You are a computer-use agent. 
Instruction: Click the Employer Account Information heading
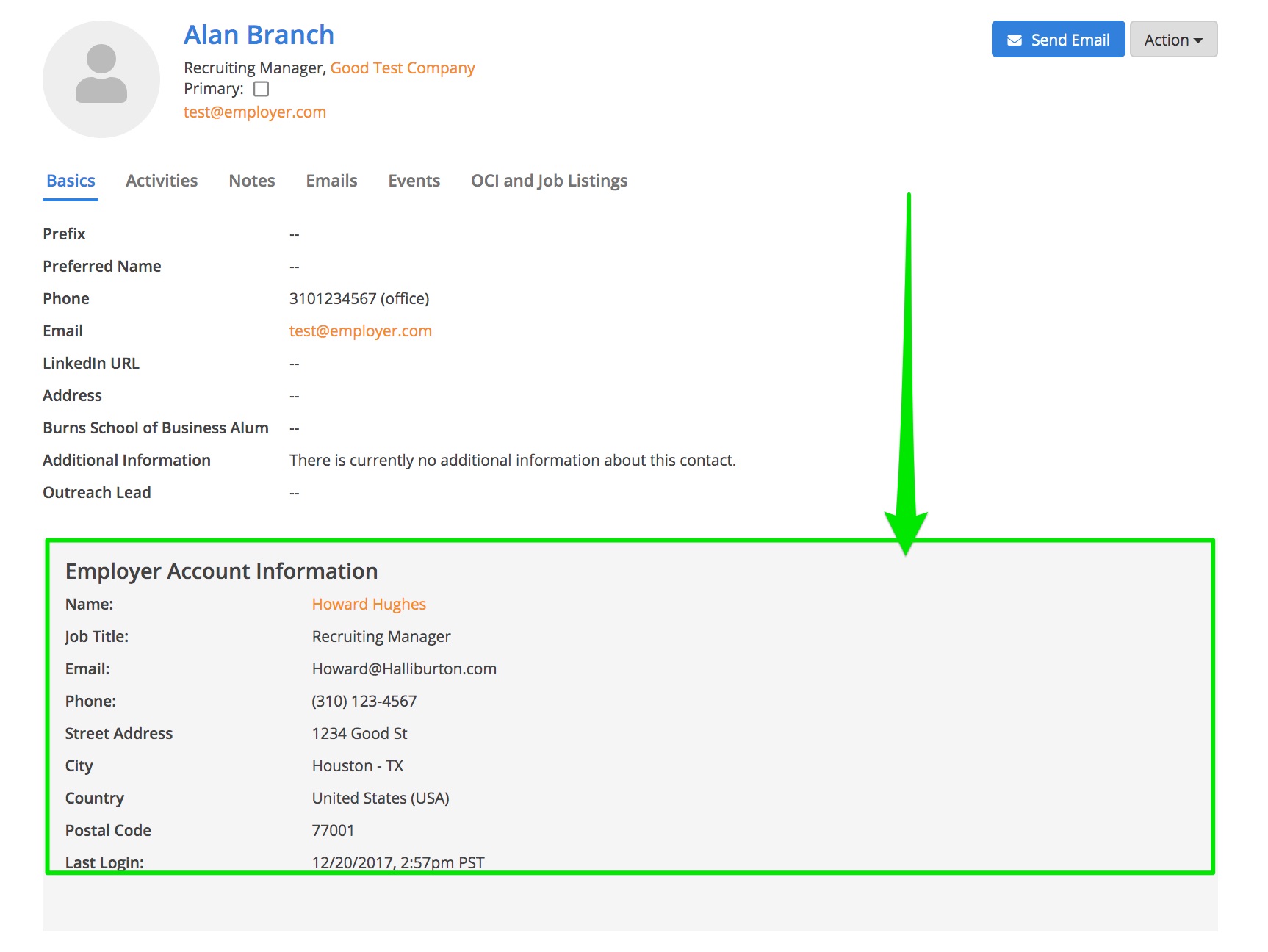coord(221,571)
